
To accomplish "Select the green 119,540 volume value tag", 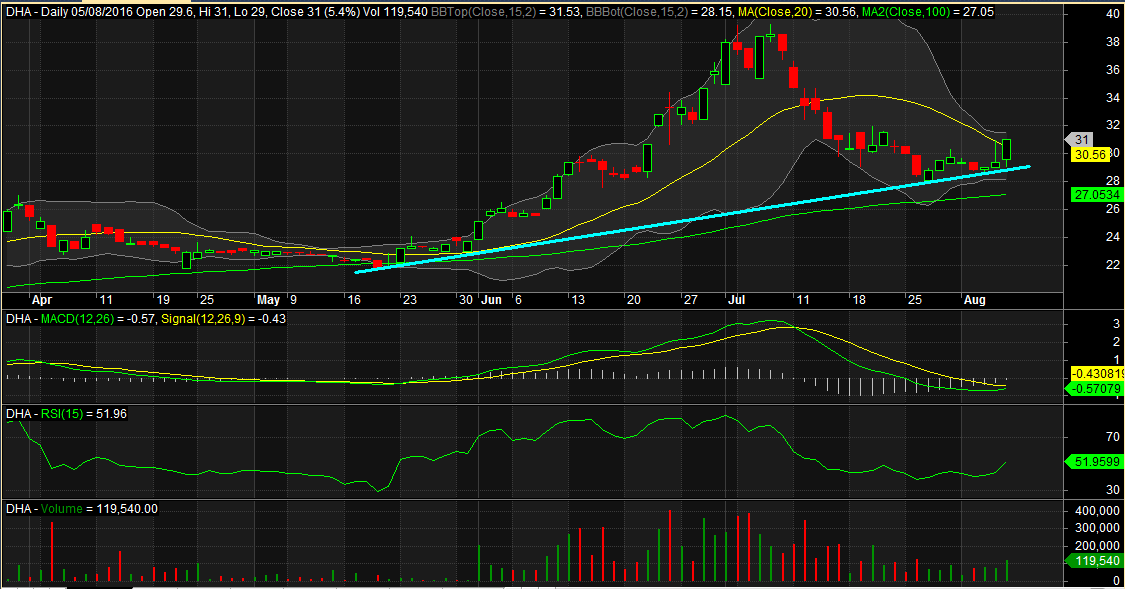I will [x=1091, y=563].
